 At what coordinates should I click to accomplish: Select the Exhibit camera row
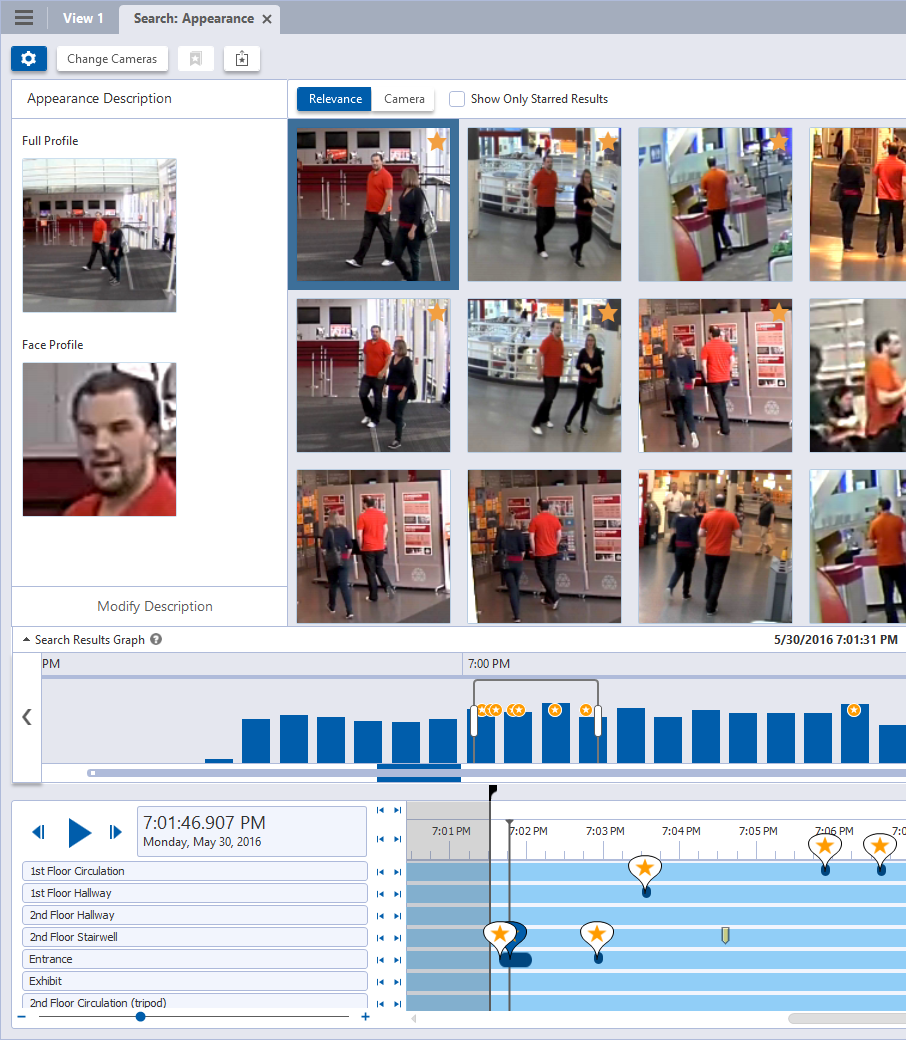pyautogui.click(x=195, y=981)
